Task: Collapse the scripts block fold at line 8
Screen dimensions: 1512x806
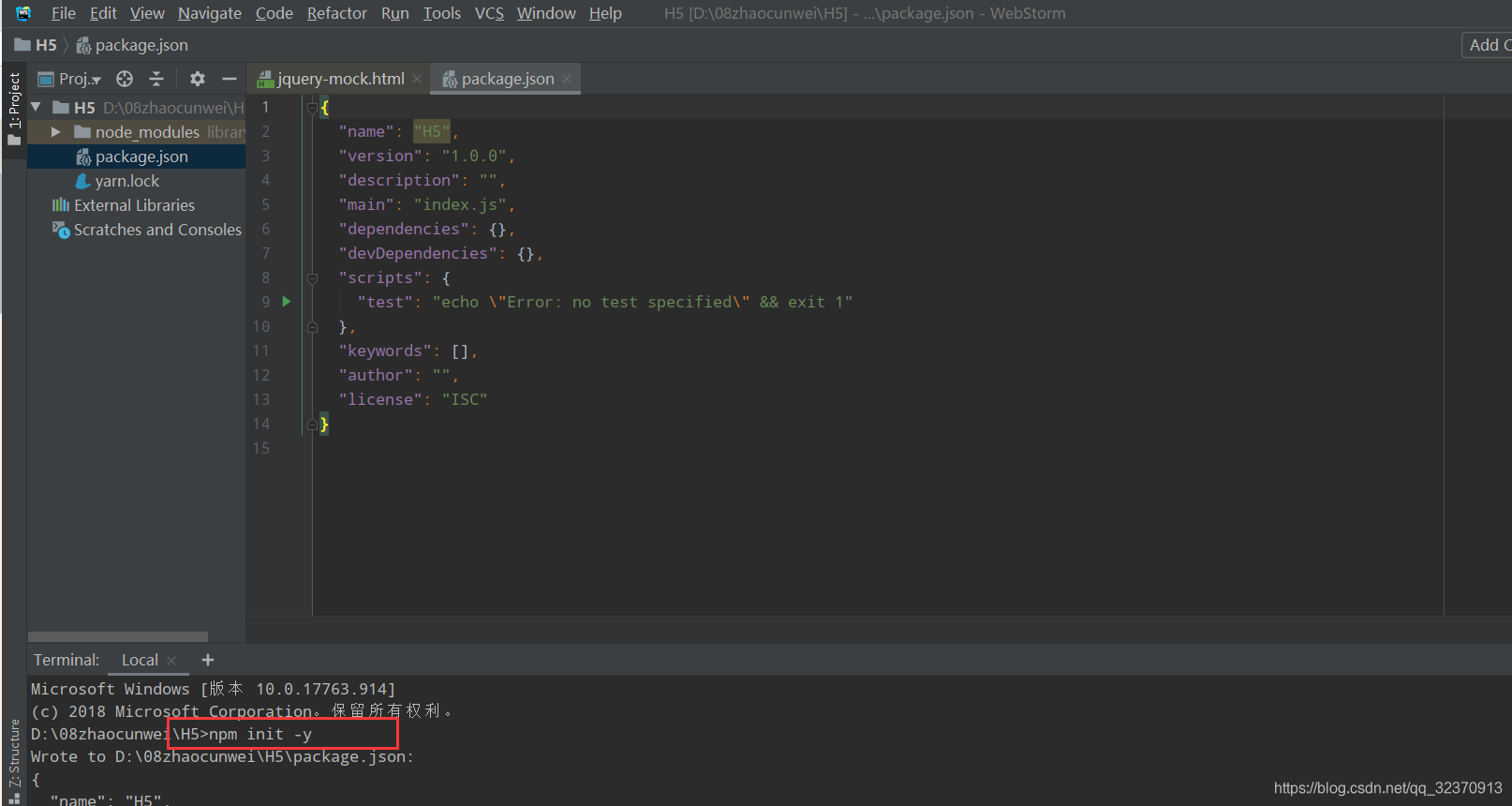Action: 312,277
